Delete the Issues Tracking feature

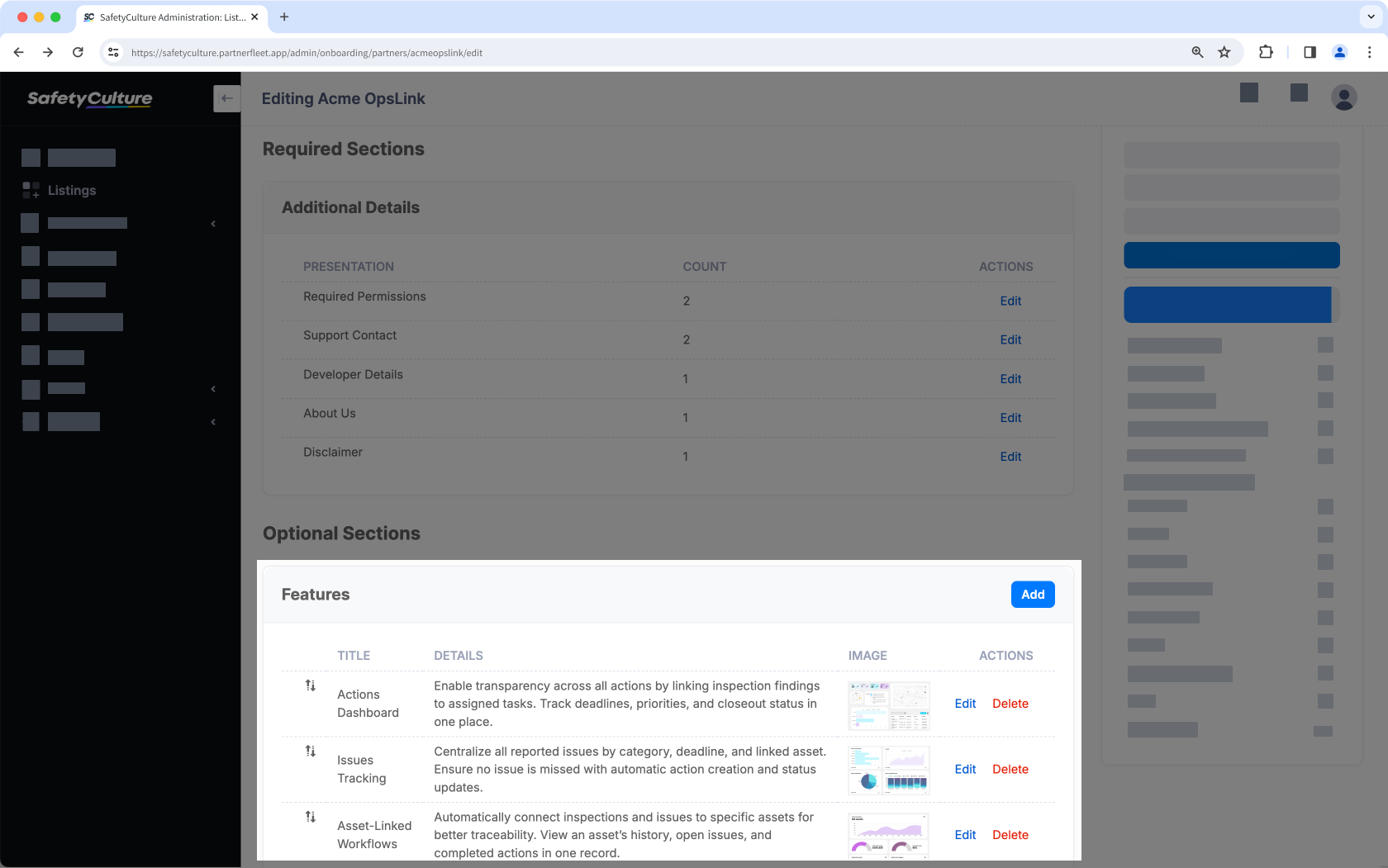click(x=1010, y=769)
